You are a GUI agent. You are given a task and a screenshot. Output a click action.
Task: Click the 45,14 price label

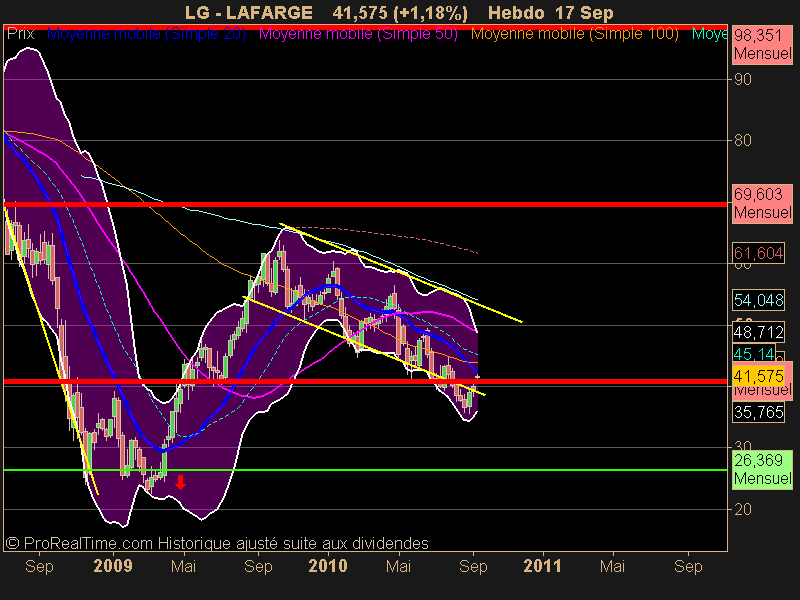pyautogui.click(x=754, y=354)
